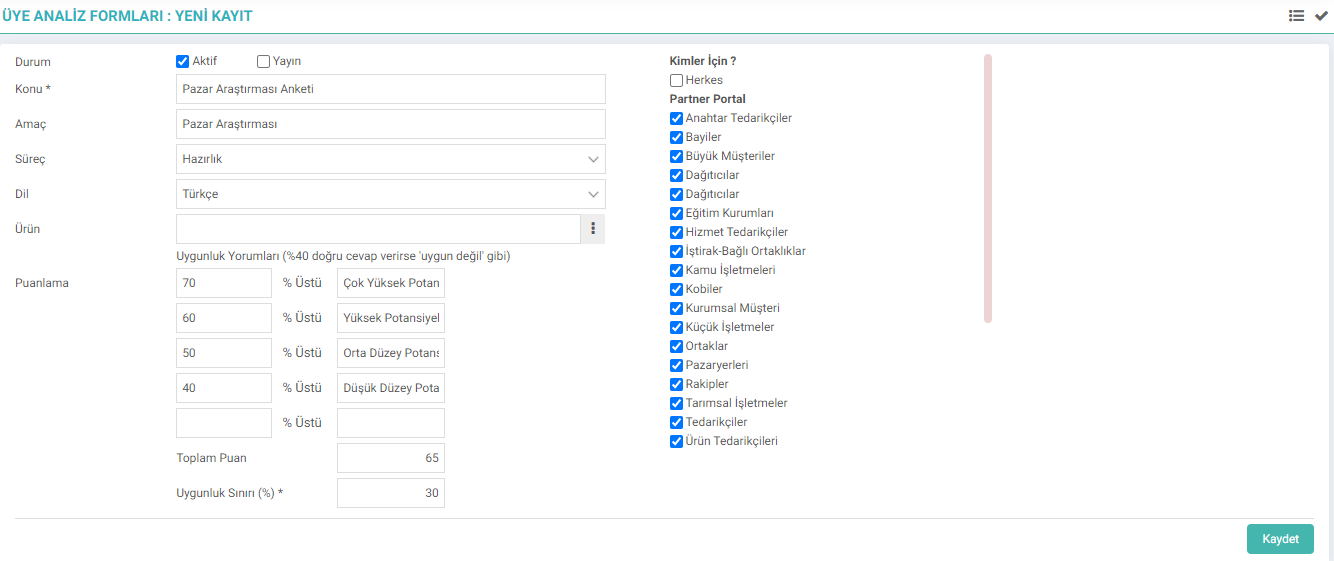Click the score field showing 40
1334x561 pixels.
pos(224,388)
